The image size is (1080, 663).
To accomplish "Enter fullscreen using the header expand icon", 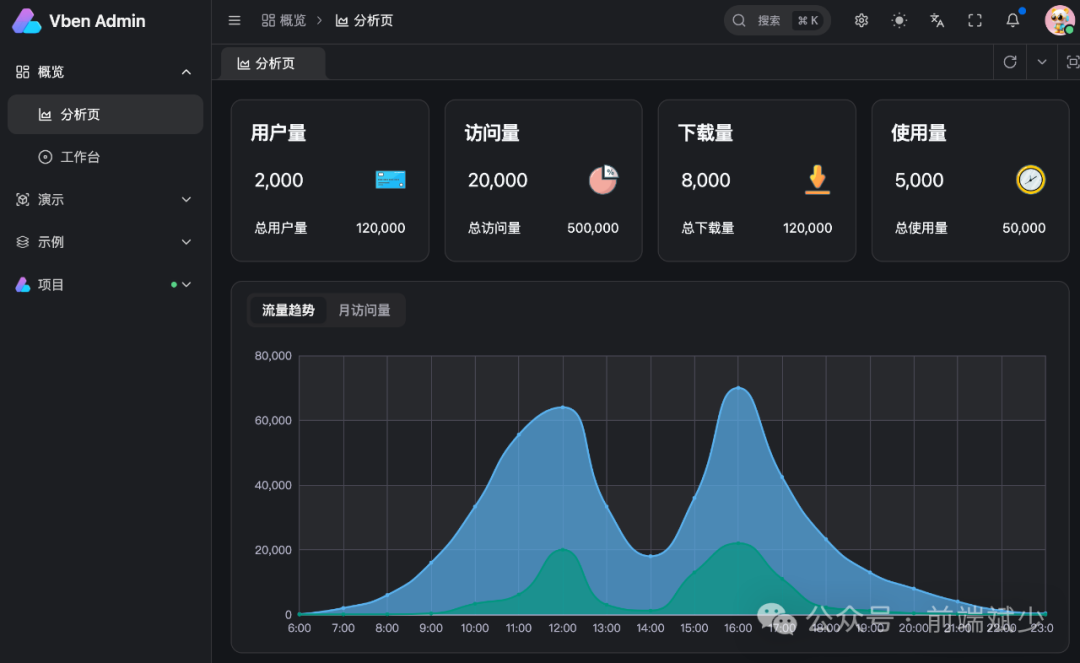I will pyautogui.click(x=974, y=20).
